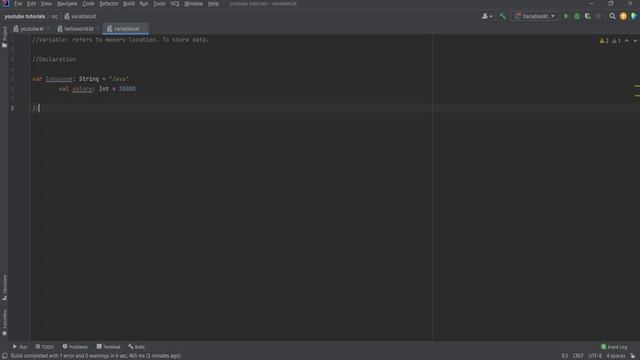640x360 pixels.
Task: Change UTF-8 file encoding in status bar
Action: pyautogui.click(x=595, y=356)
